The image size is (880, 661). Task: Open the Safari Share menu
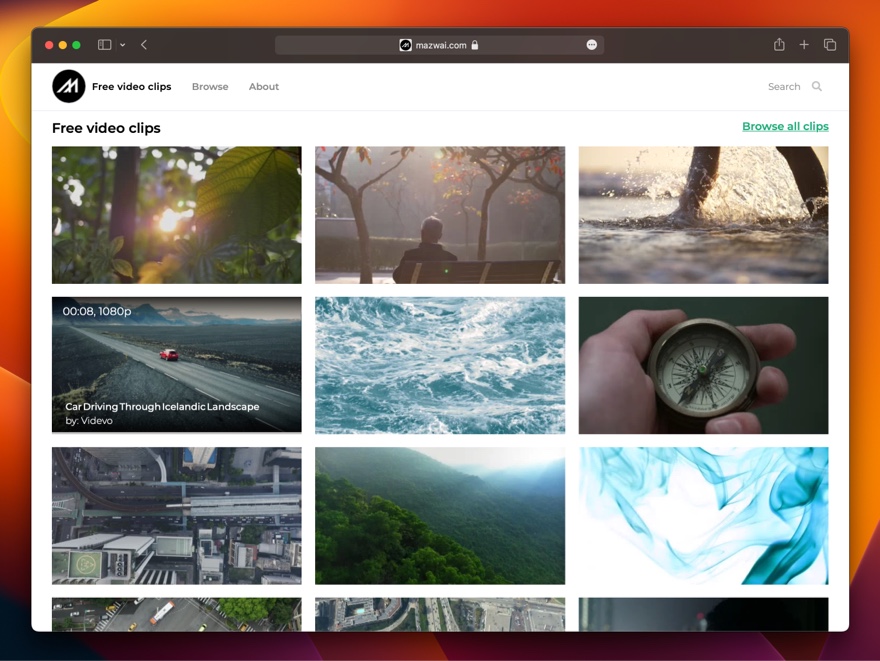tap(779, 45)
